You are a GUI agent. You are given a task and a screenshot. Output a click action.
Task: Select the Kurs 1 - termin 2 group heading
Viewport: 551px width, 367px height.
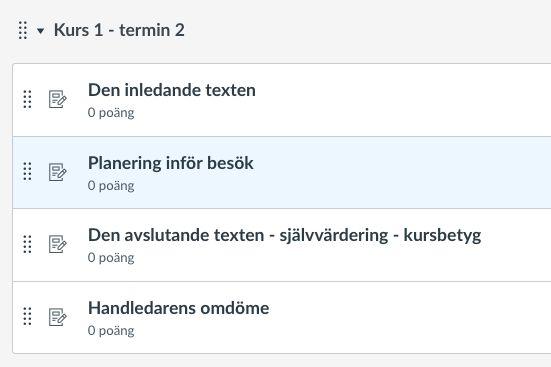[119, 30]
